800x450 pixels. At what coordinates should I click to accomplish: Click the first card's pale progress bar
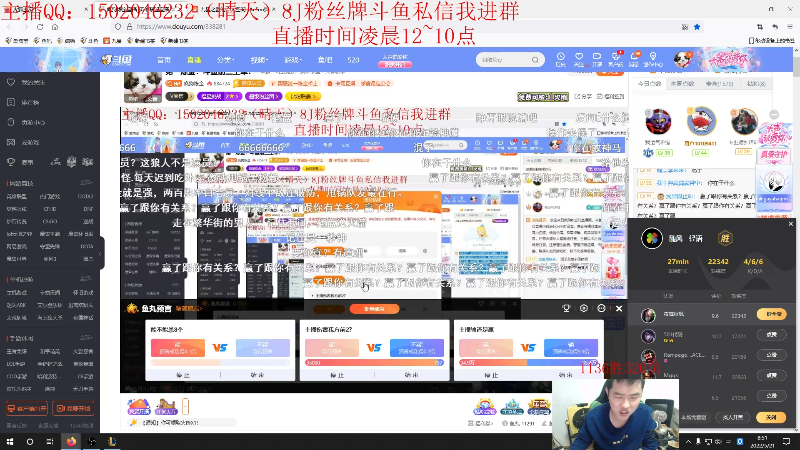(220, 363)
